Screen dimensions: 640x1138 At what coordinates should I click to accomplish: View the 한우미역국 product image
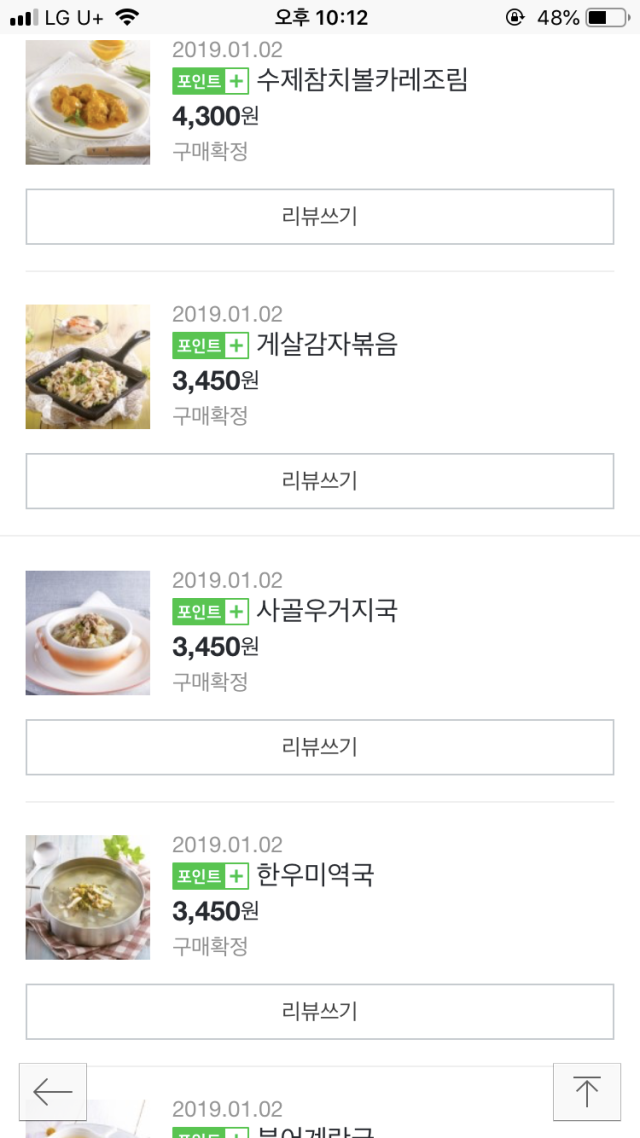pos(88,897)
